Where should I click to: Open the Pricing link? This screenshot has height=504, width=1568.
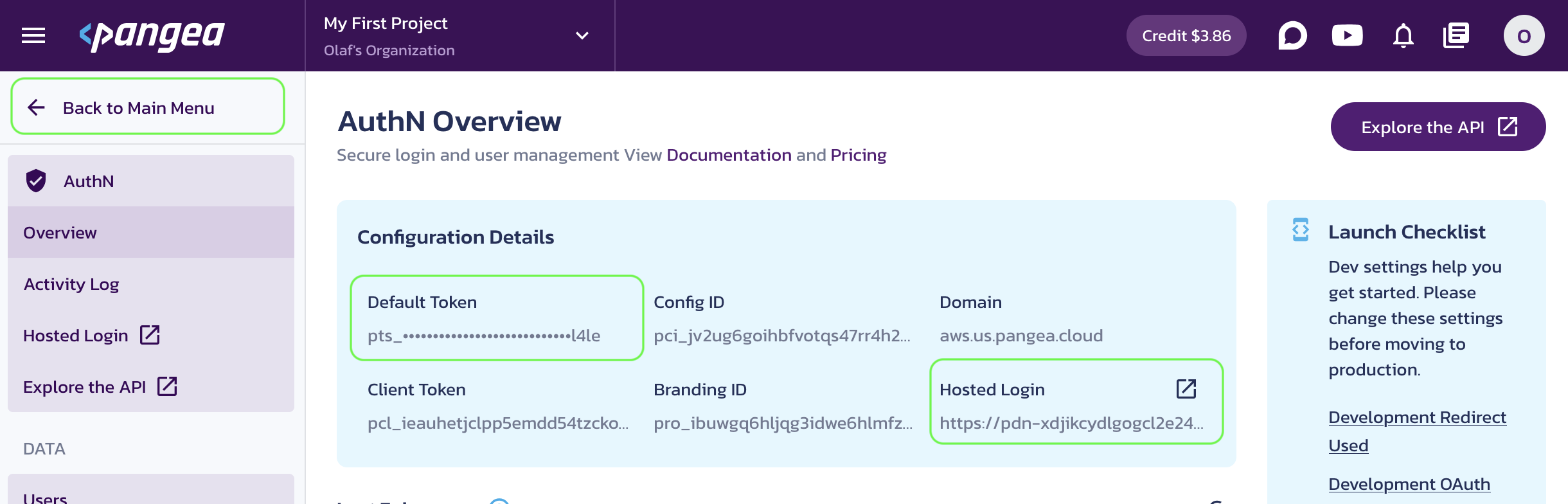858,155
